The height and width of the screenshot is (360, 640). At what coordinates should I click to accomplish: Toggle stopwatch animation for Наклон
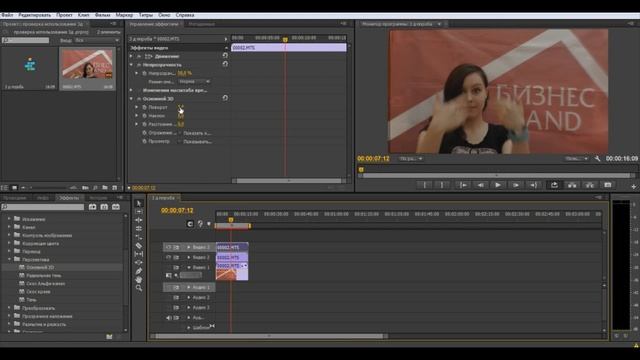[x=144, y=116]
